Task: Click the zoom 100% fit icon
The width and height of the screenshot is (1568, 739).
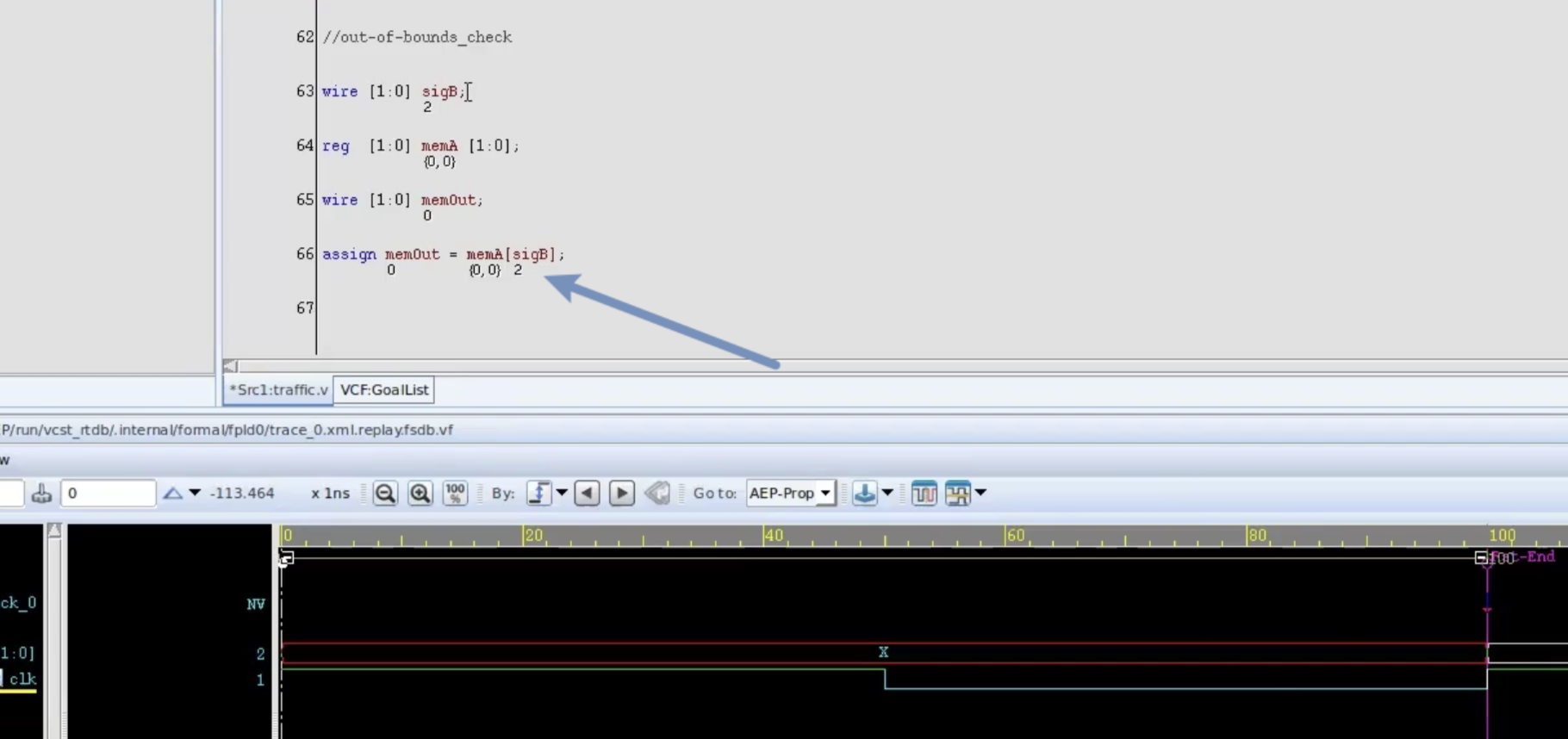Action: point(455,494)
